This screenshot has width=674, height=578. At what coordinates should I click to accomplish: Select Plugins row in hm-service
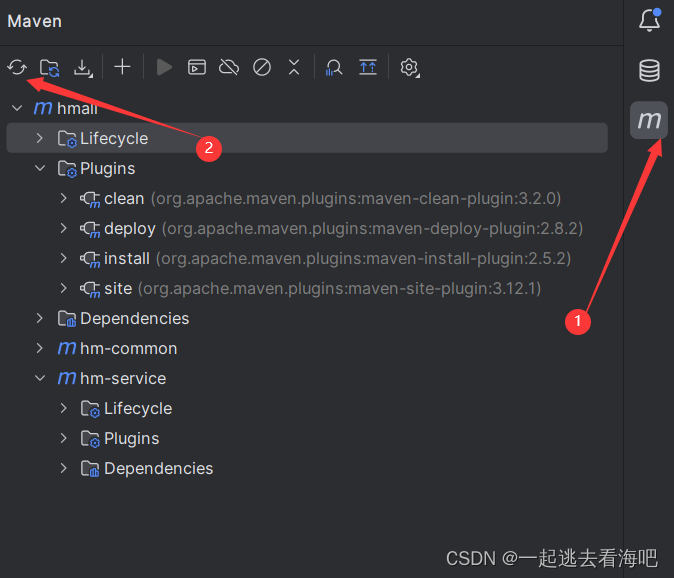[x=307, y=438]
